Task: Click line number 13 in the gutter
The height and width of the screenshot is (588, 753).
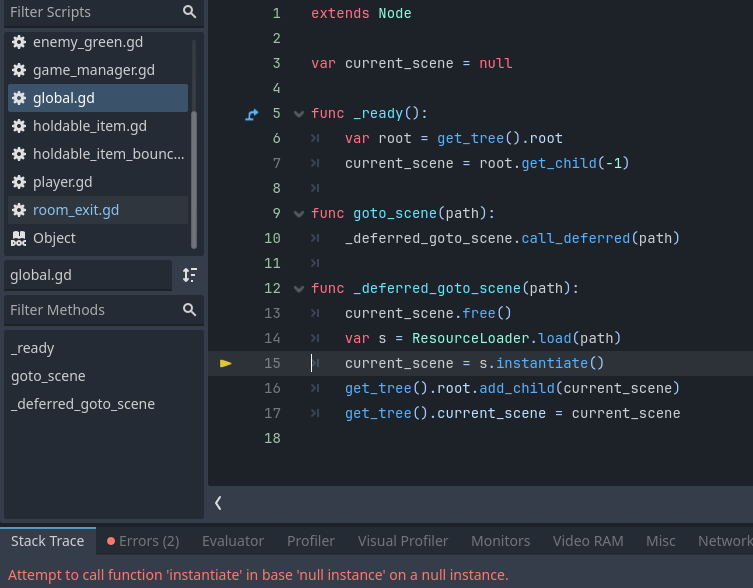Action: click(x=272, y=313)
